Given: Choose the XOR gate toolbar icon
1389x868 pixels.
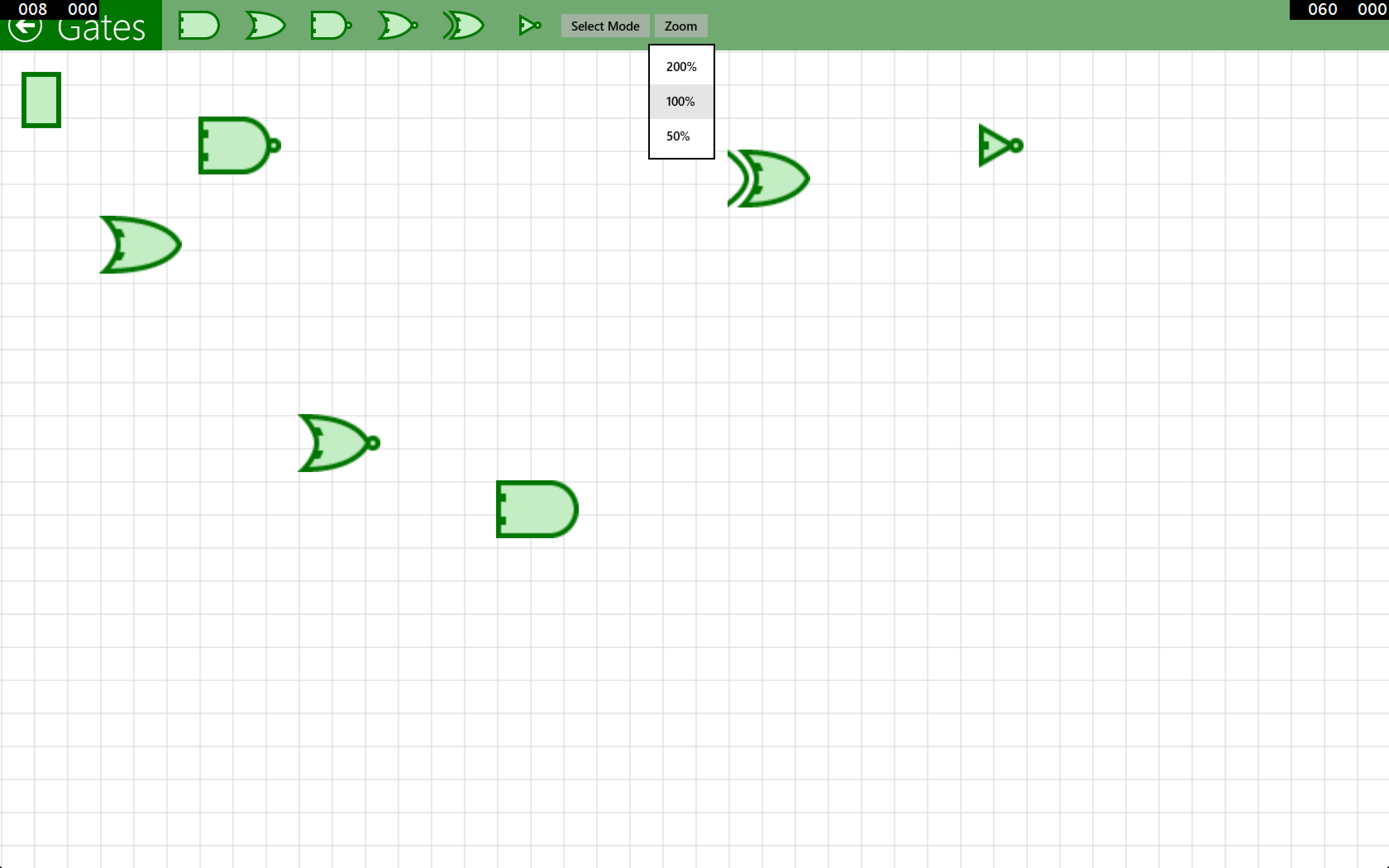Looking at the screenshot, I should click(x=464, y=26).
